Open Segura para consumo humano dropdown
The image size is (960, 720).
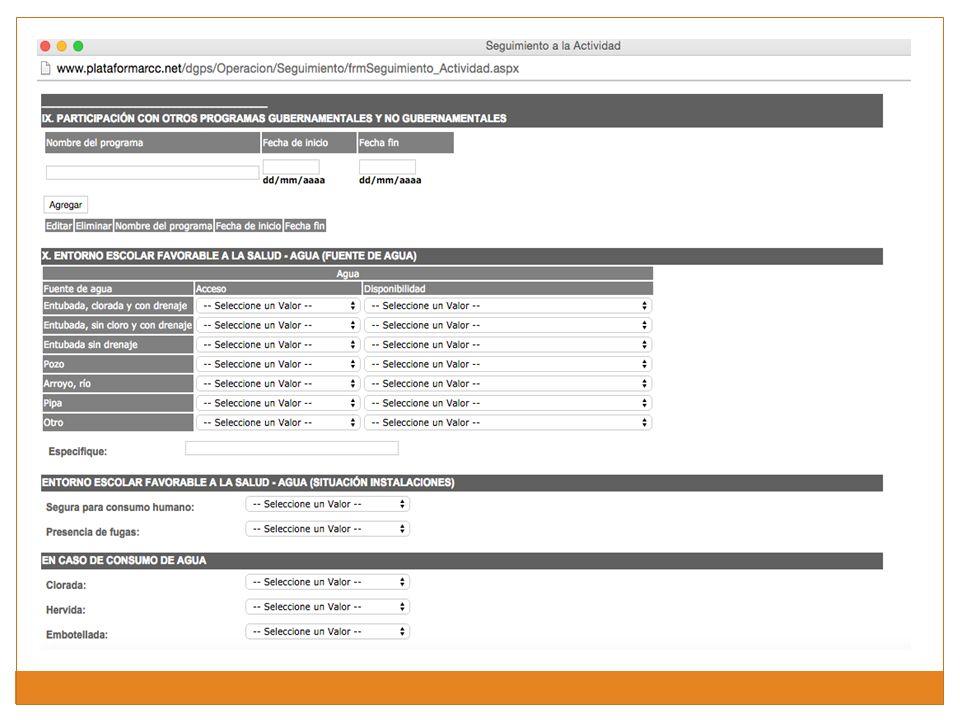pos(328,504)
